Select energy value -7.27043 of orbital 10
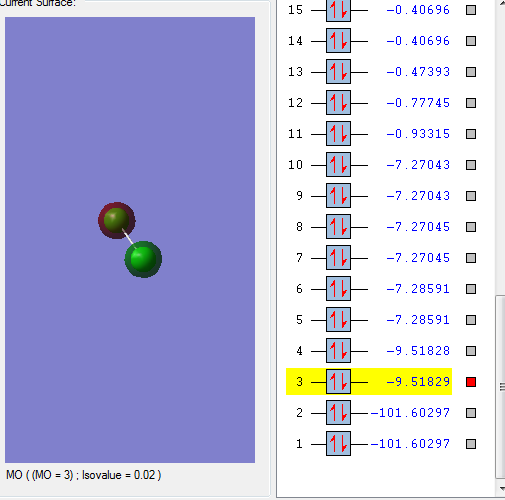505x500 pixels. click(418, 165)
